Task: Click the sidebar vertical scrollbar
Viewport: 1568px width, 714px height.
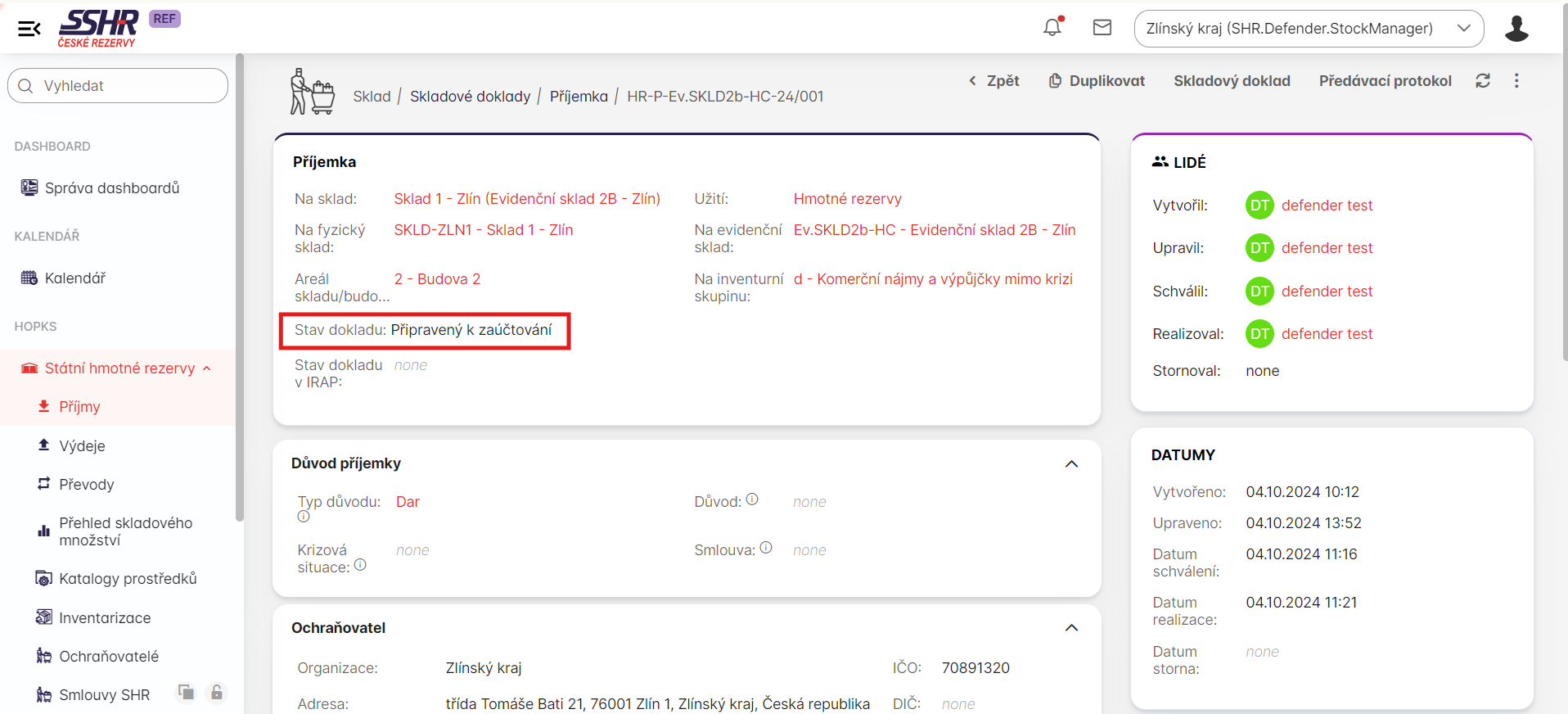Action: coord(240,287)
